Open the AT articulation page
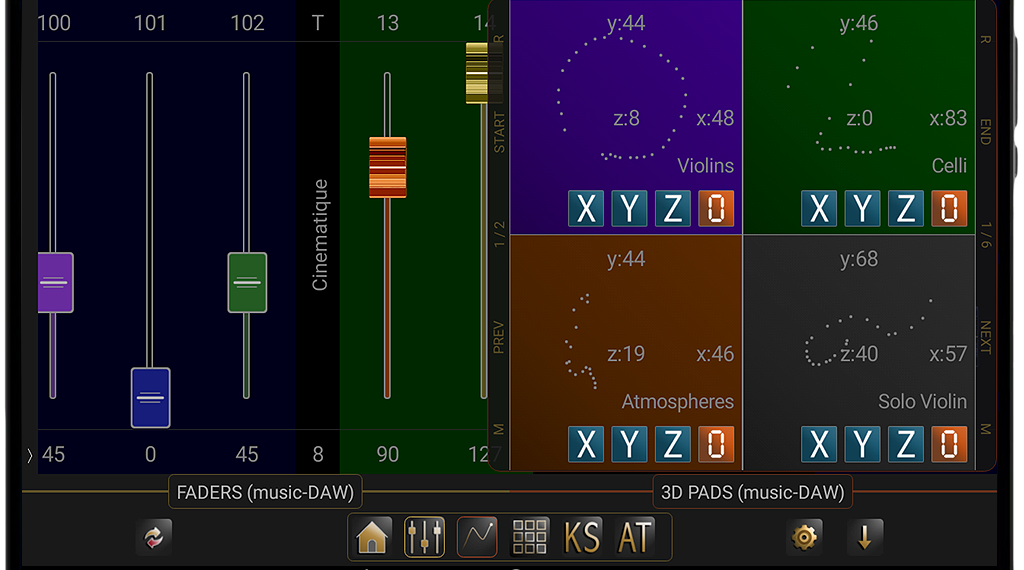The height and width of the screenshot is (570, 1024). tap(635, 538)
